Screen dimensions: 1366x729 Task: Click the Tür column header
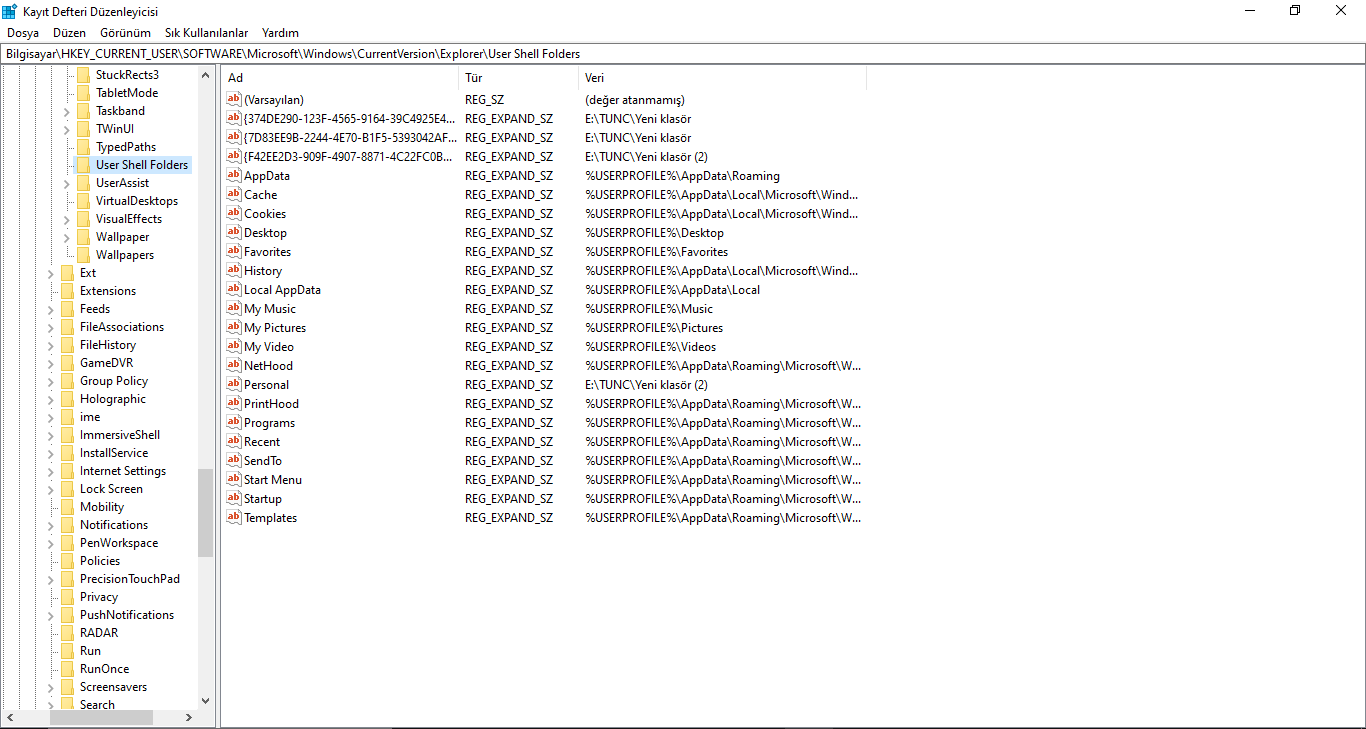tap(519, 78)
